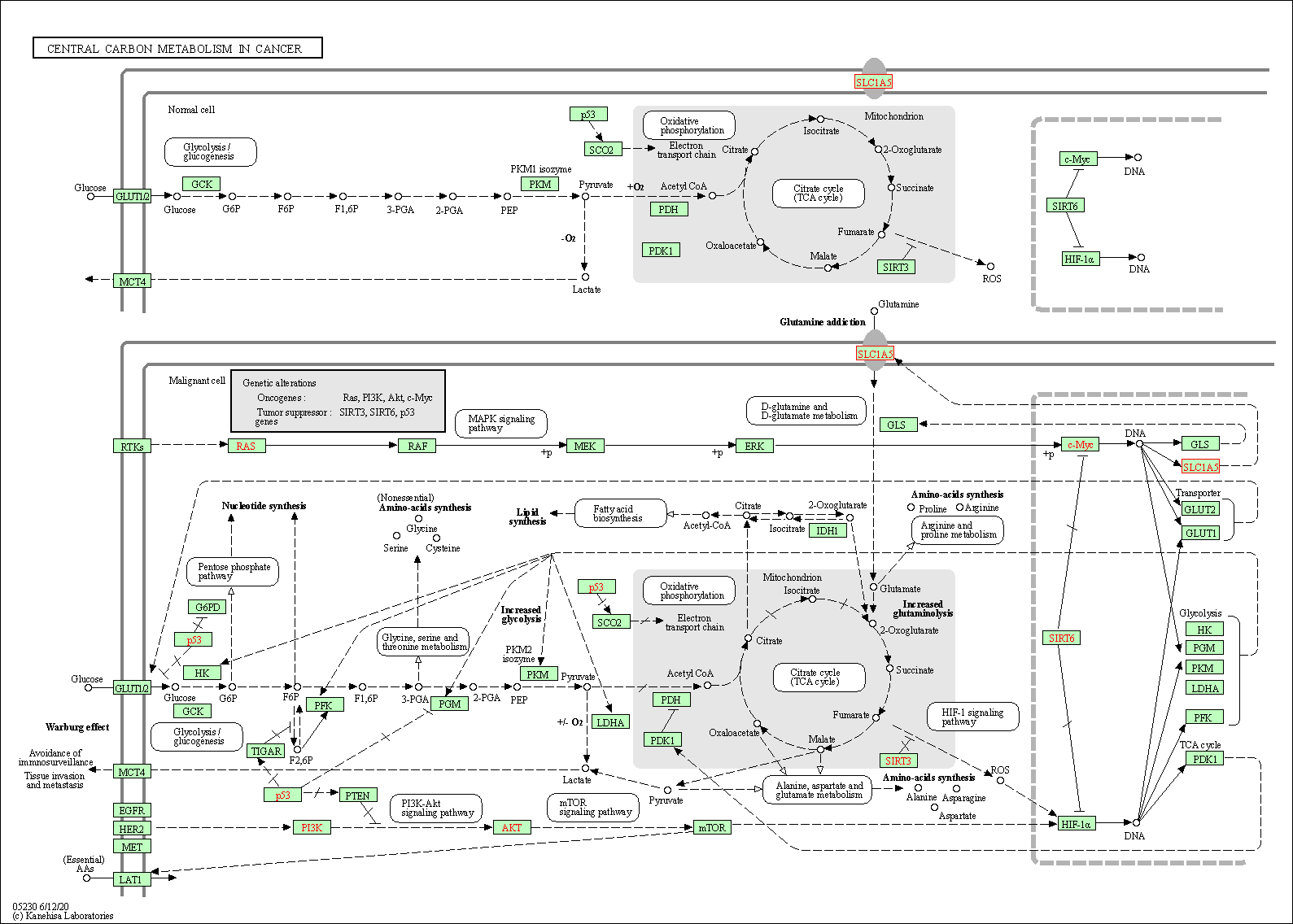
Task: Open the MEK gene entry
Action: [x=585, y=446]
